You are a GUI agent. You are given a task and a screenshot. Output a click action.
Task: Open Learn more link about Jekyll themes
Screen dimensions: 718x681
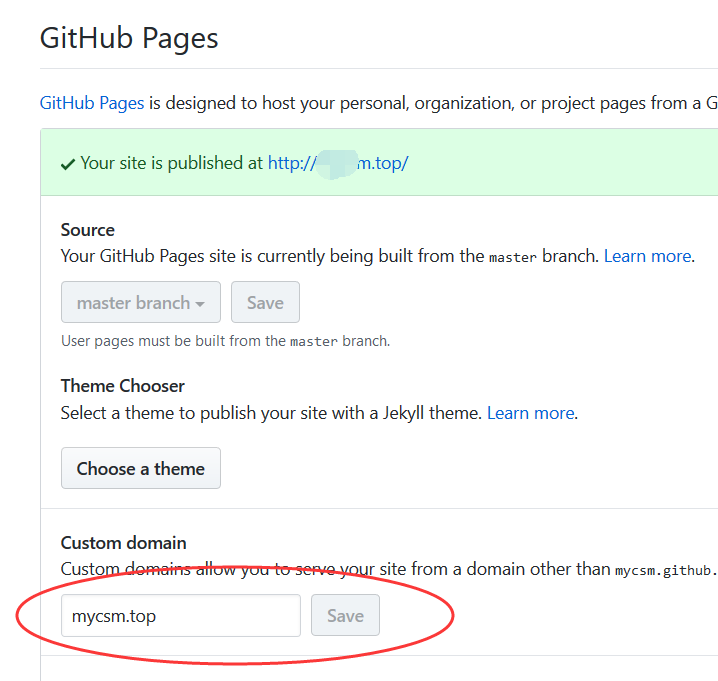click(530, 413)
